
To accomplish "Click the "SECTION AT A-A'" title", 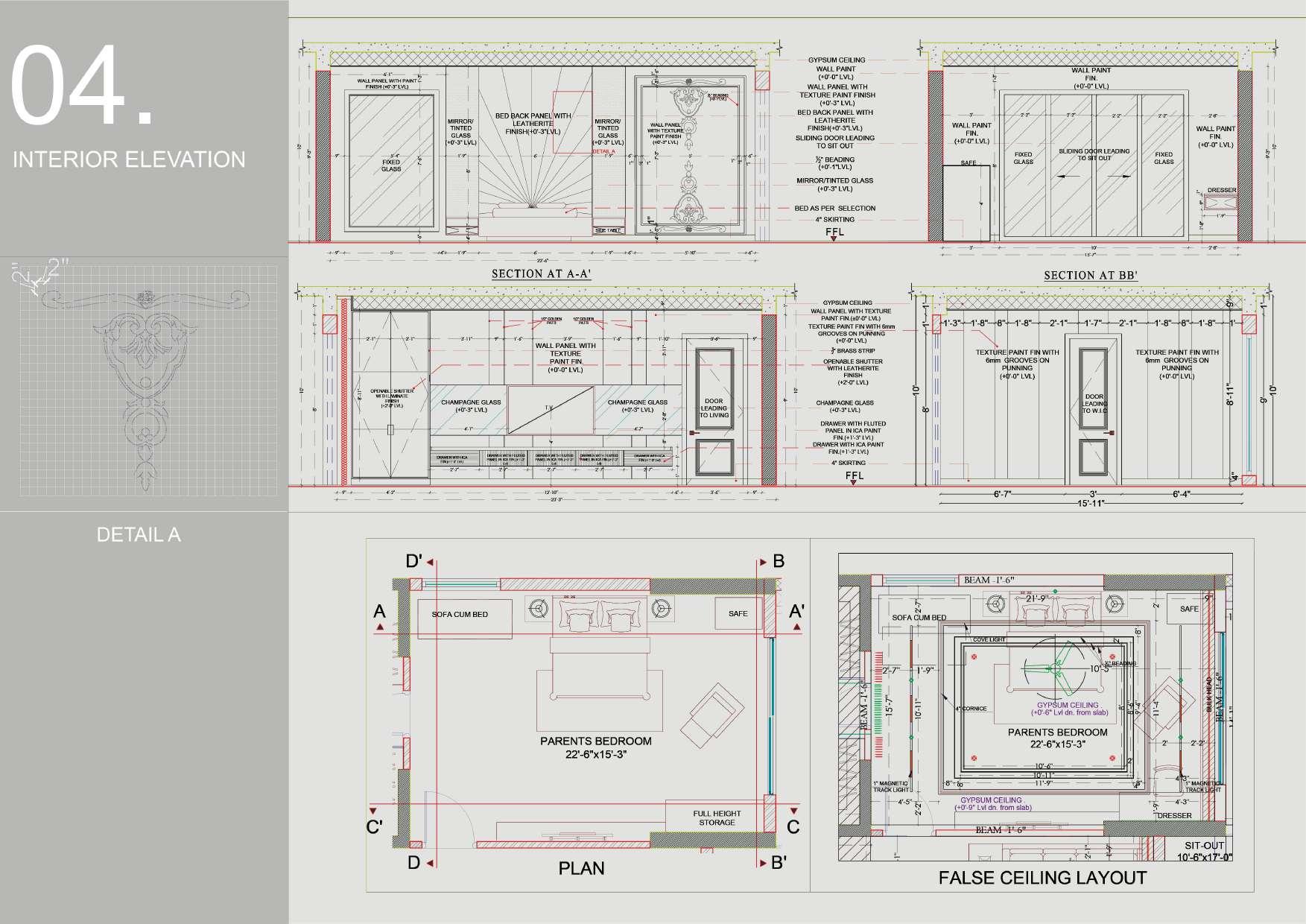I will (x=541, y=274).
